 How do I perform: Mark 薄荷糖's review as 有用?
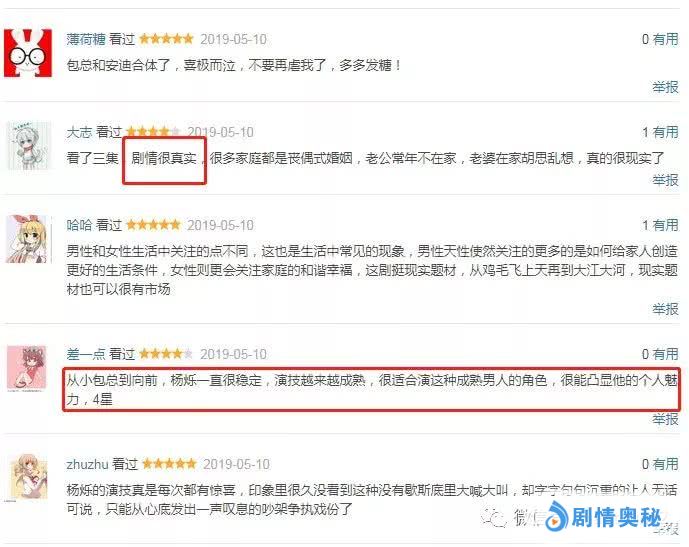click(x=665, y=39)
